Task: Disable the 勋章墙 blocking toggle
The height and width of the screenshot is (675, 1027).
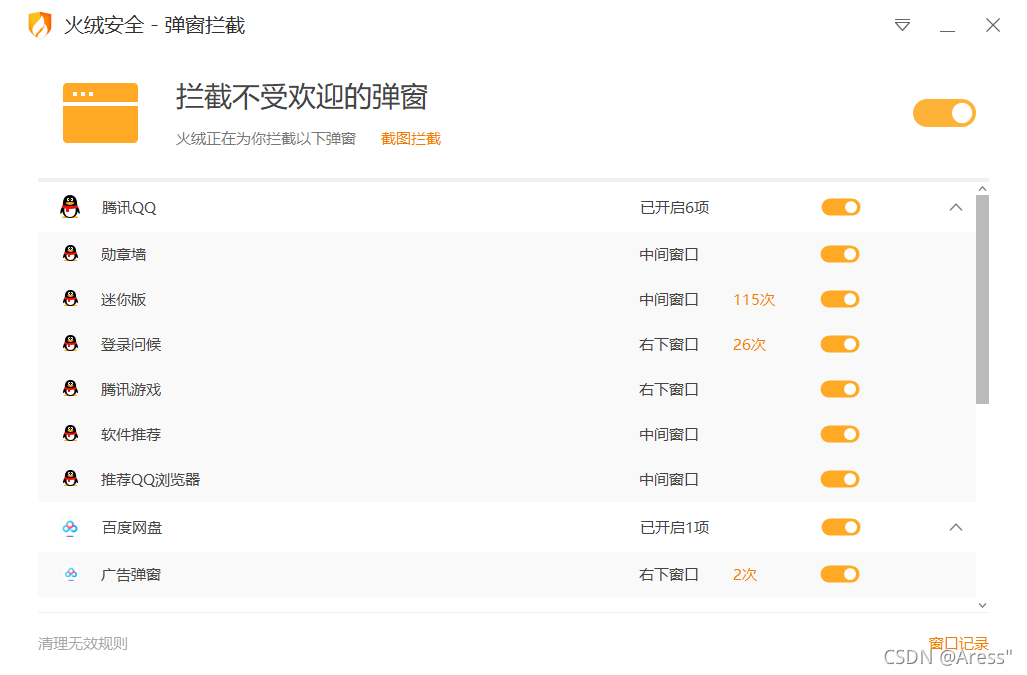Action: 840,254
